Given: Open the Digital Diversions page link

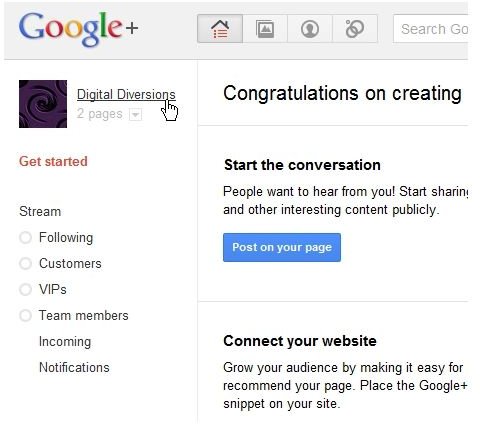Looking at the screenshot, I should [x=126, y=95].
